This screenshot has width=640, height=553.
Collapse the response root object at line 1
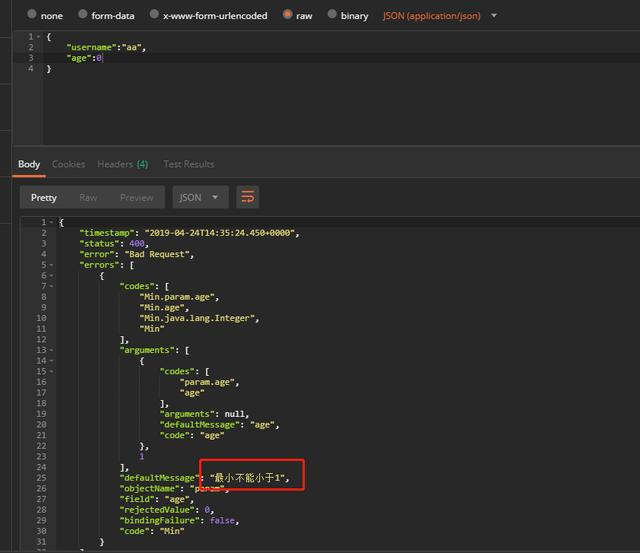click(51, 222)
